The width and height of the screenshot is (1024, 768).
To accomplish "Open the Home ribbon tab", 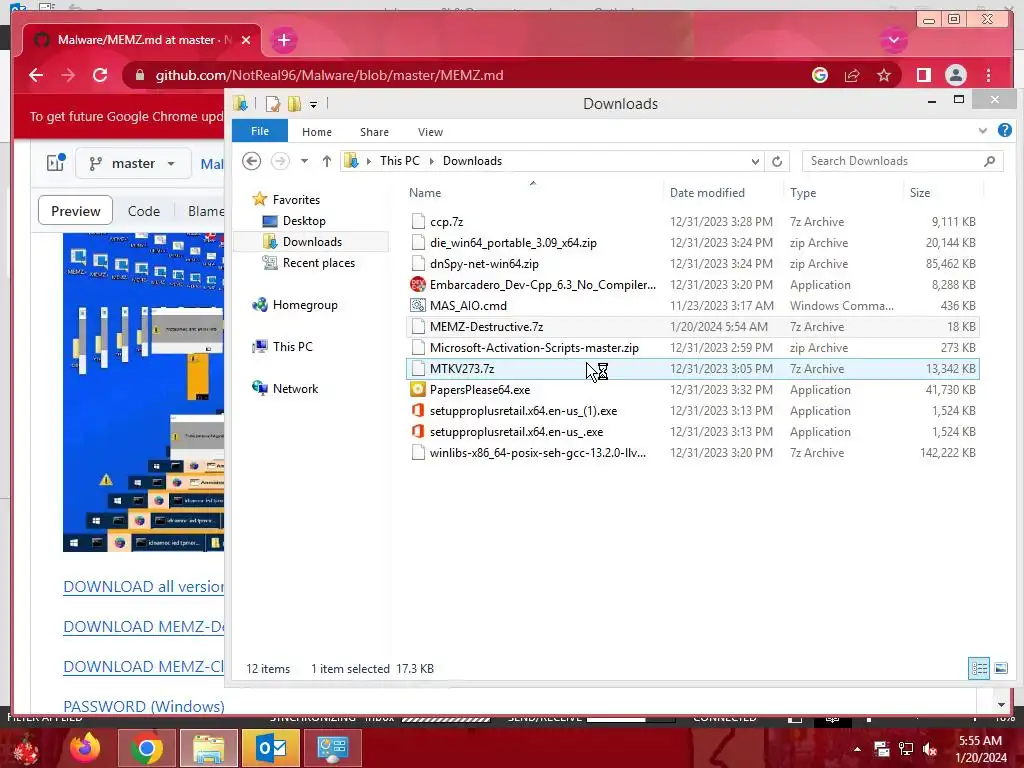I will click(317, 132).
